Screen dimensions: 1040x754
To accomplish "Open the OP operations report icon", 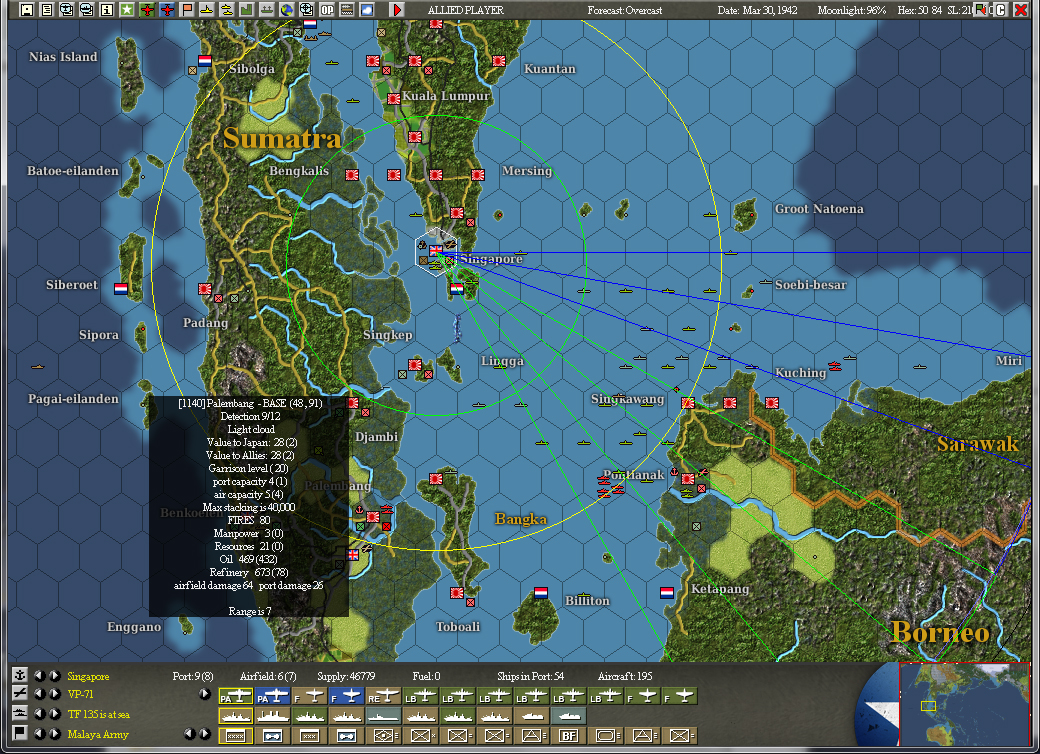I will tap(327, 10).
